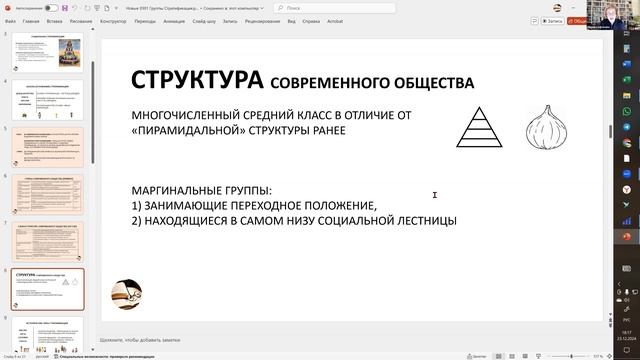Viewport: 640px width, 360px height.
Task: Select the highlighted СТРУКТУРА slide thumbnail
Action: pyautogui.click(x=47, y=289)
